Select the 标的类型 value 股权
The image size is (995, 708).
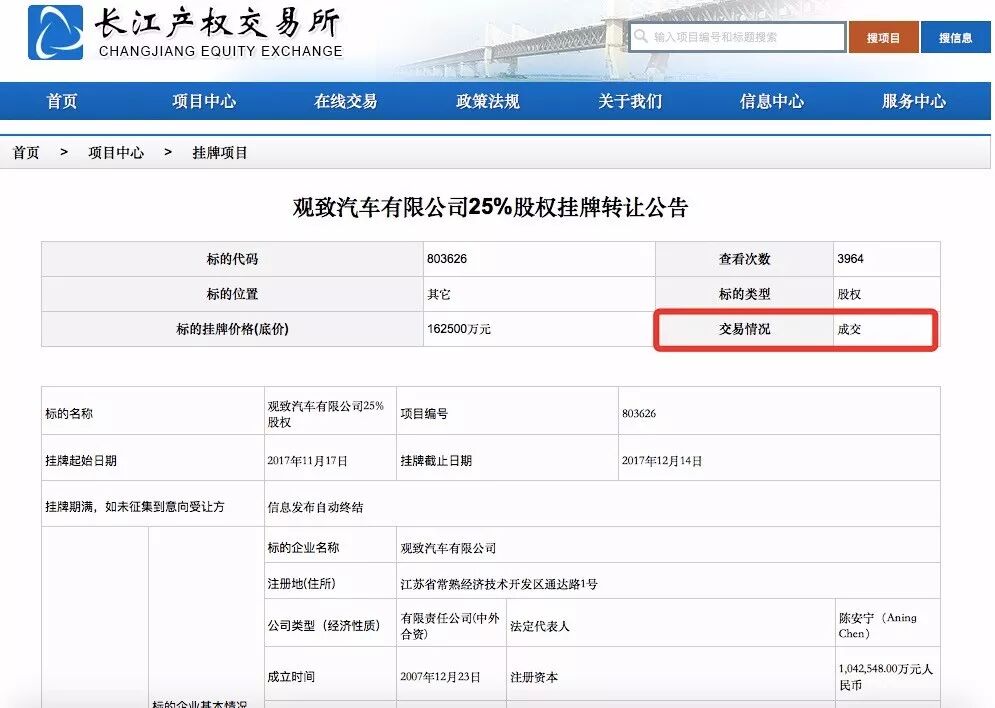pos(849,294)
